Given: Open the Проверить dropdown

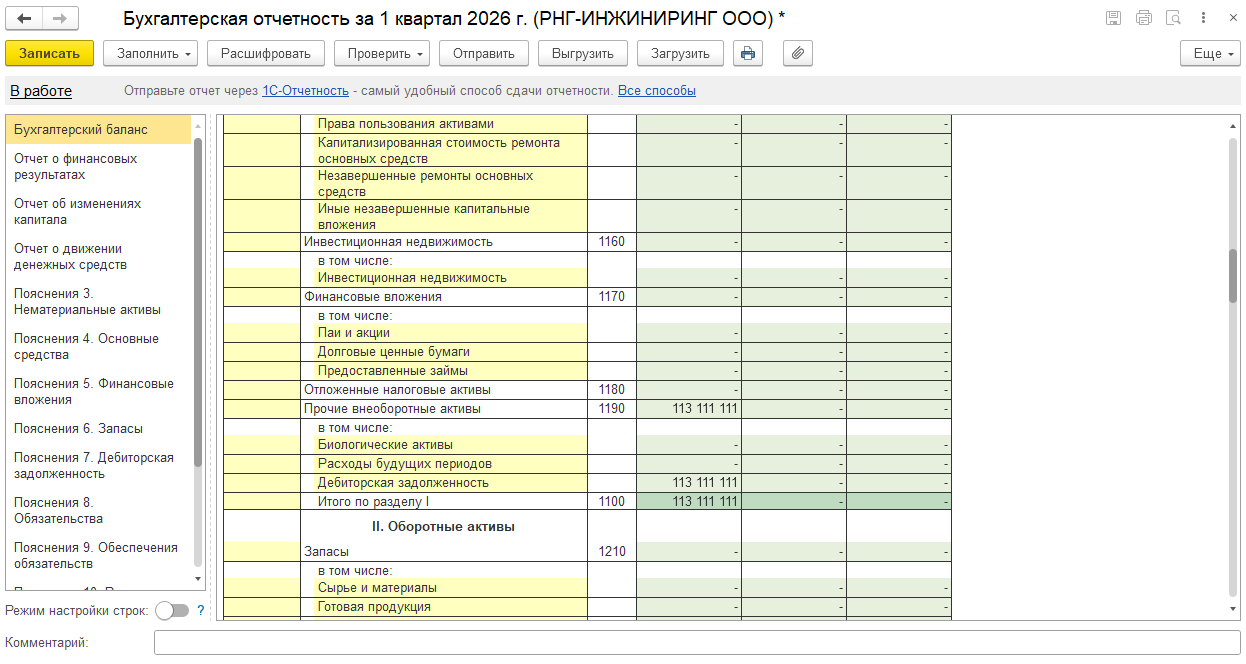Looking at the screenshot, I should pyautogui.click(x=381, y=54).
